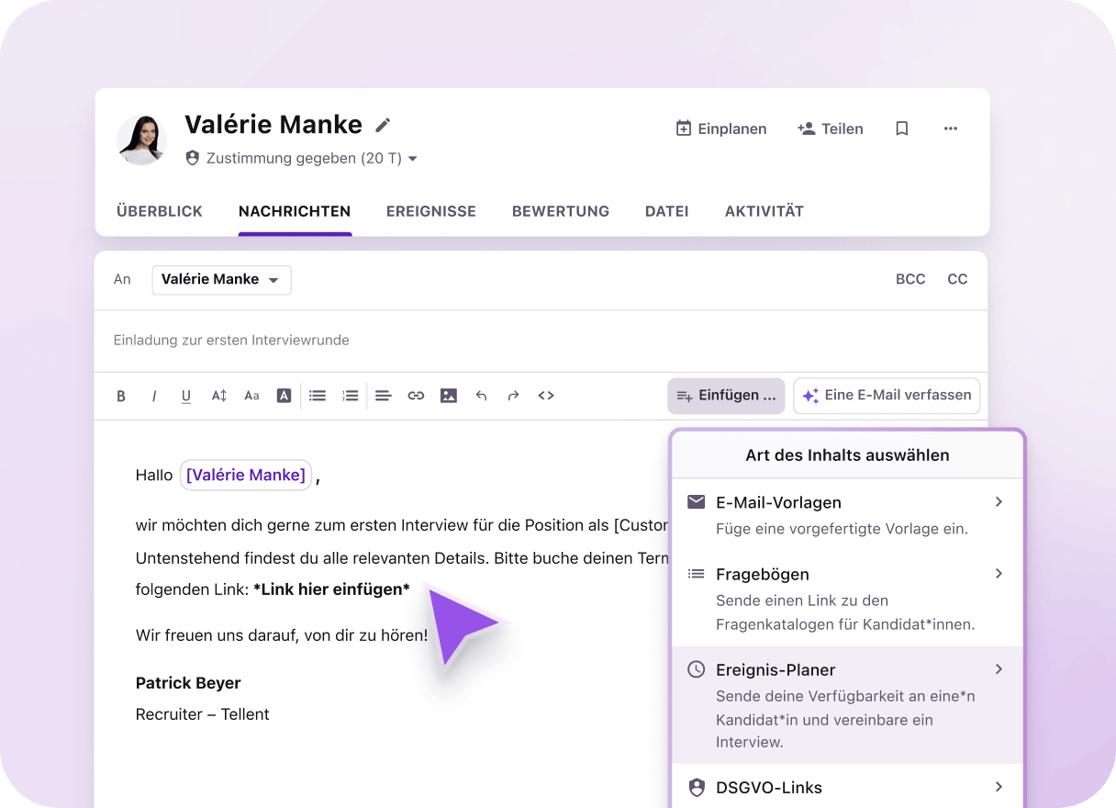Expand the consent status dropdown arrow
1116x808 pixels.
pyautogui.click(x=413, y=159)
